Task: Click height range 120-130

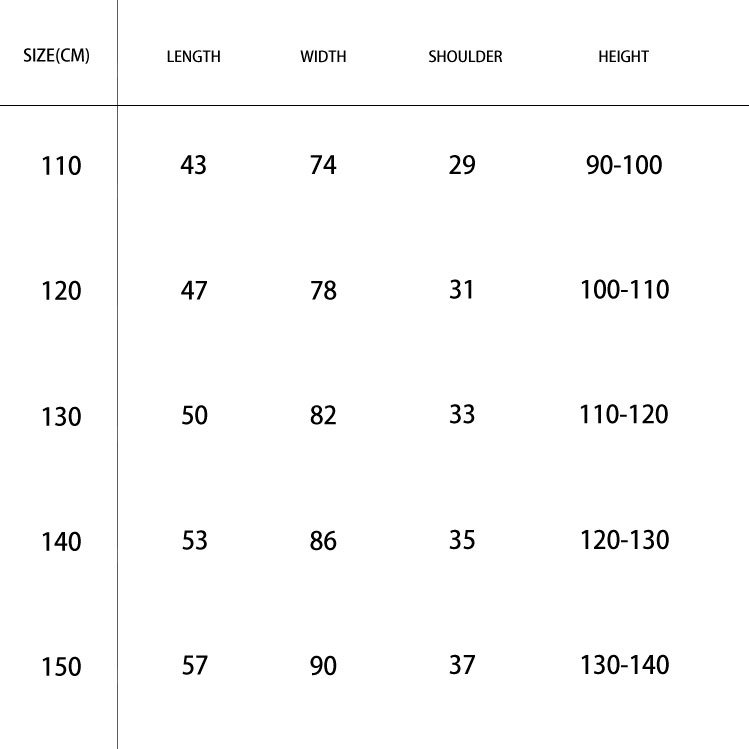Action: point(624,540)
